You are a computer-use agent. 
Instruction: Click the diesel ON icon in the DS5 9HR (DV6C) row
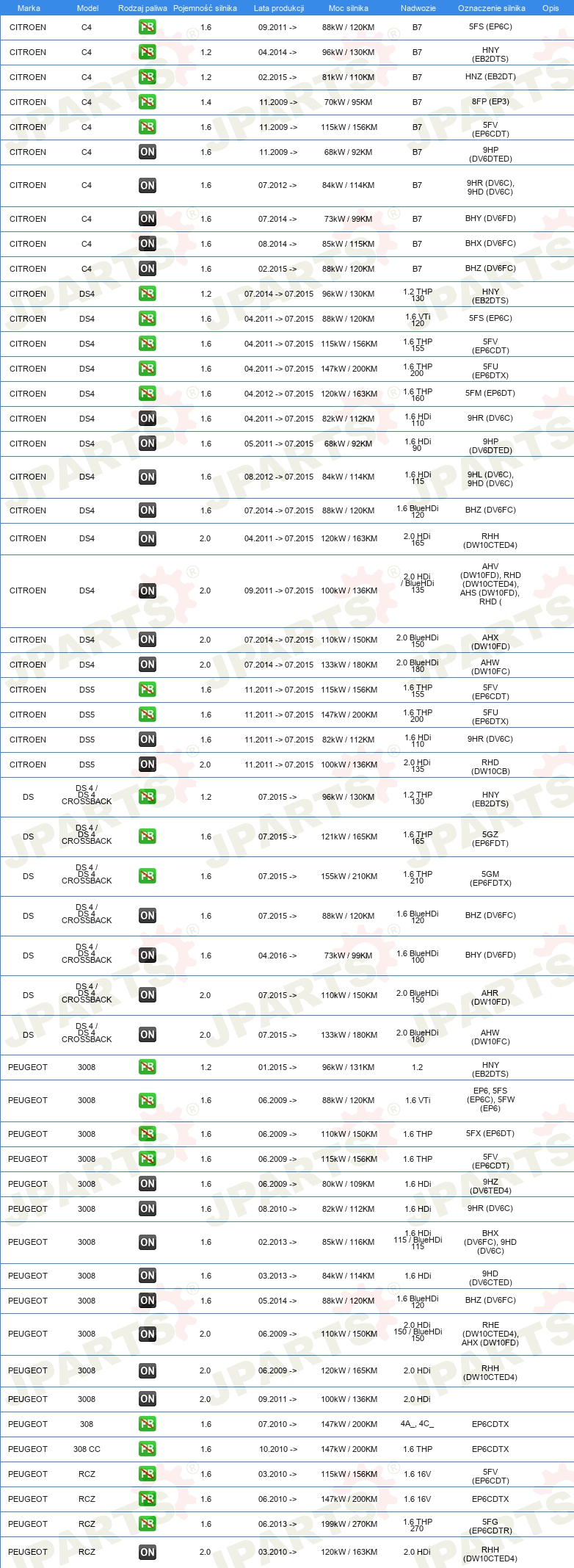coord(147,740)
